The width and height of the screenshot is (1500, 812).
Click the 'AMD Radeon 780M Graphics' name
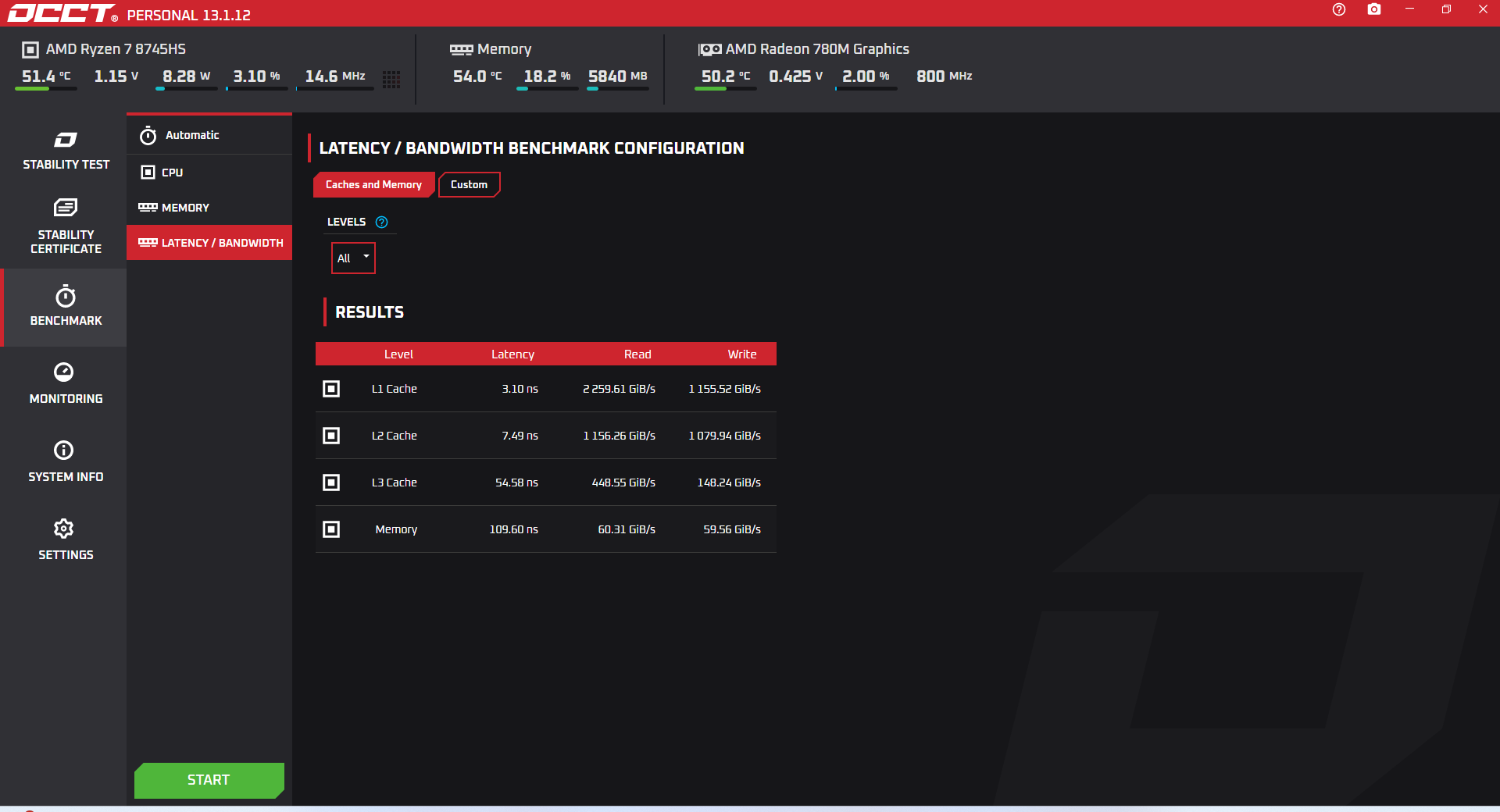(817, 49)
